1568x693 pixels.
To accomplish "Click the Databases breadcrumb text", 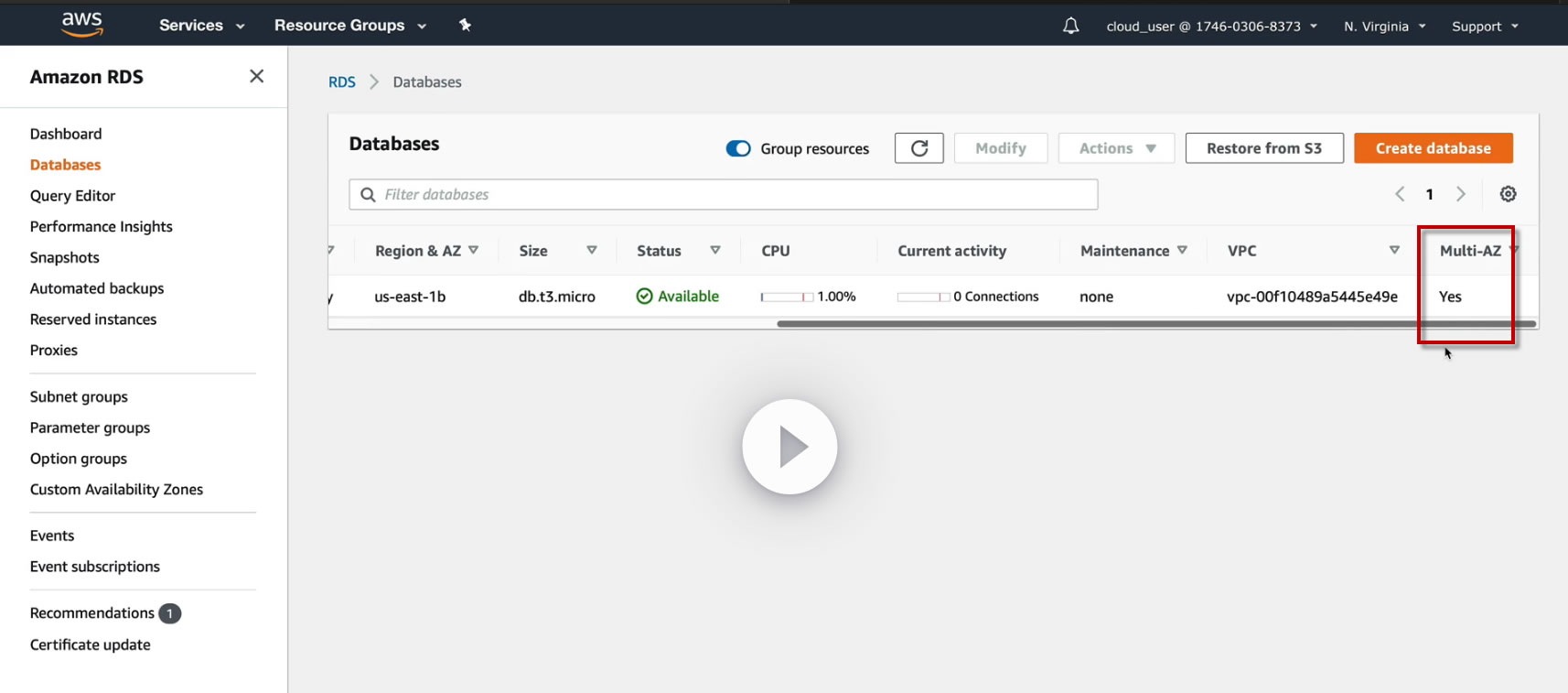I will [x=427, y=82].
